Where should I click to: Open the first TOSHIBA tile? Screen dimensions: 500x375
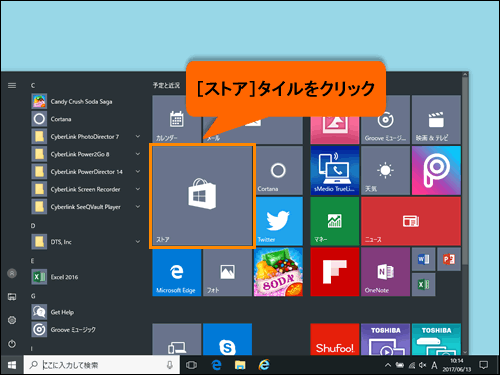coord(385,339)
